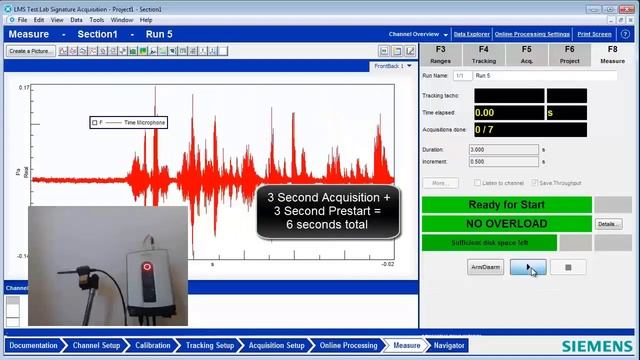Start measurement with the play button
This screenshot has height=360, width=640.
pyautogui.click(x=528, y=267)
